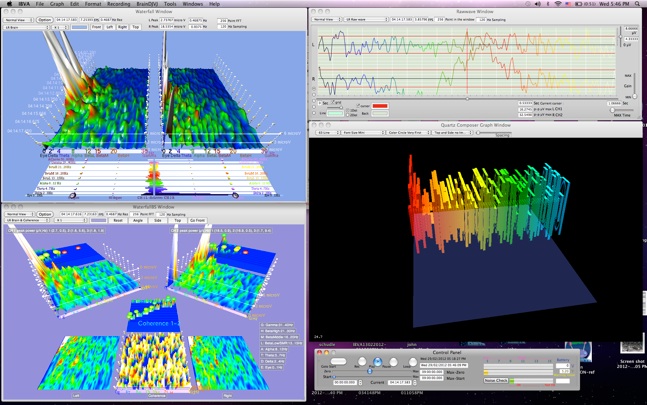Click the Spacing slider in Quartz Composer window
The image size is (647, 405).
point(493,133)
